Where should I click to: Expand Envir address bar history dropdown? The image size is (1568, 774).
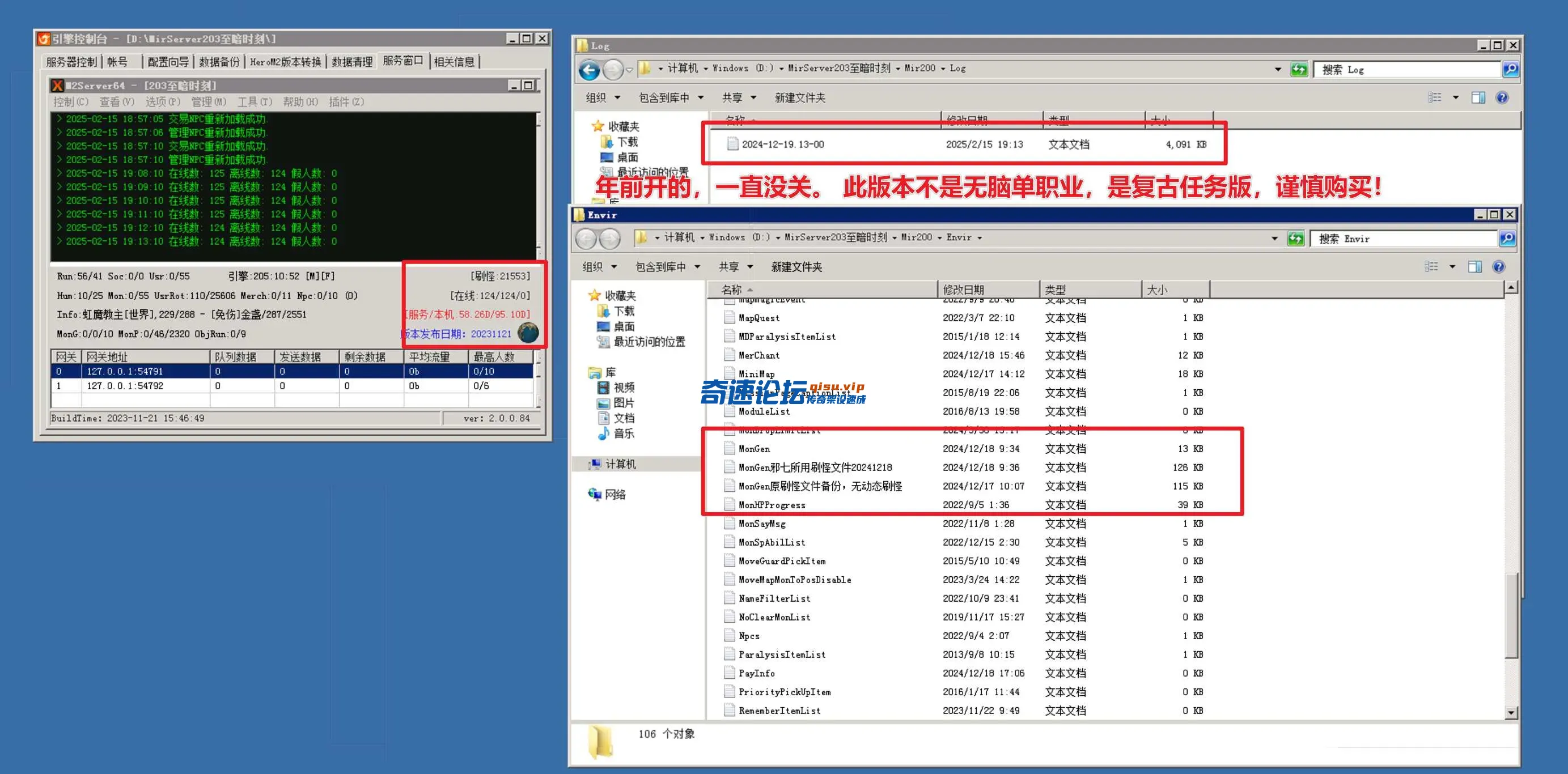[x=1274, y=239]
